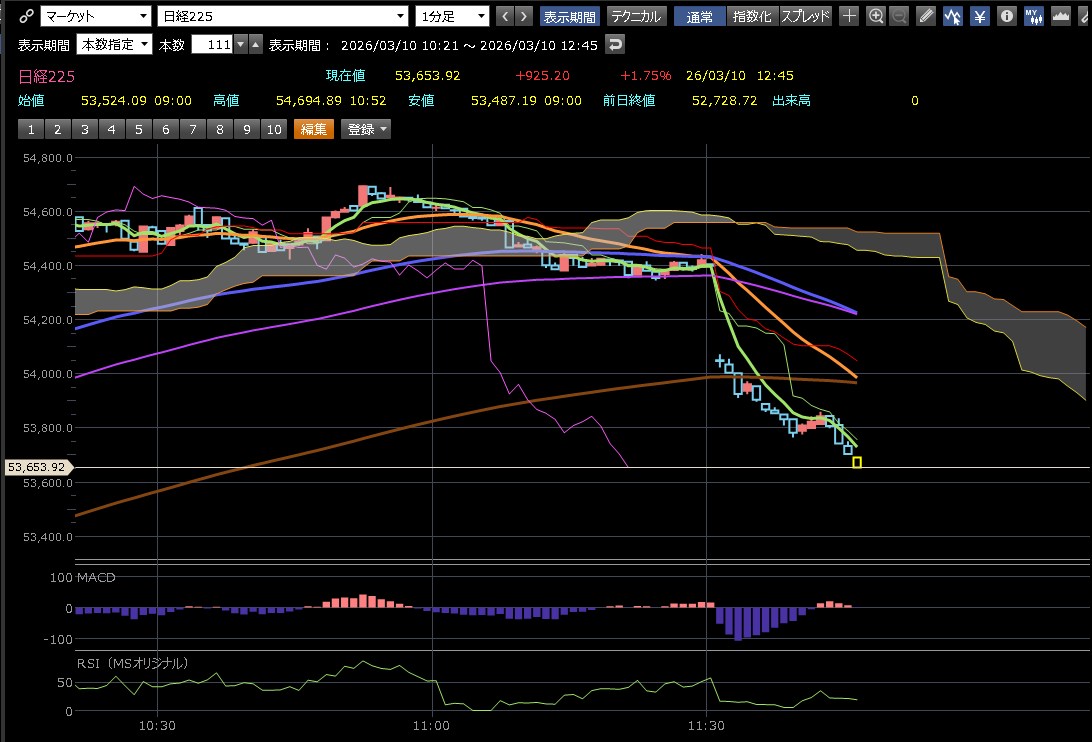Expand the 1分足 timeframe dropdown
Screen dimensions: 1092x742
click(x=453, y=16)
